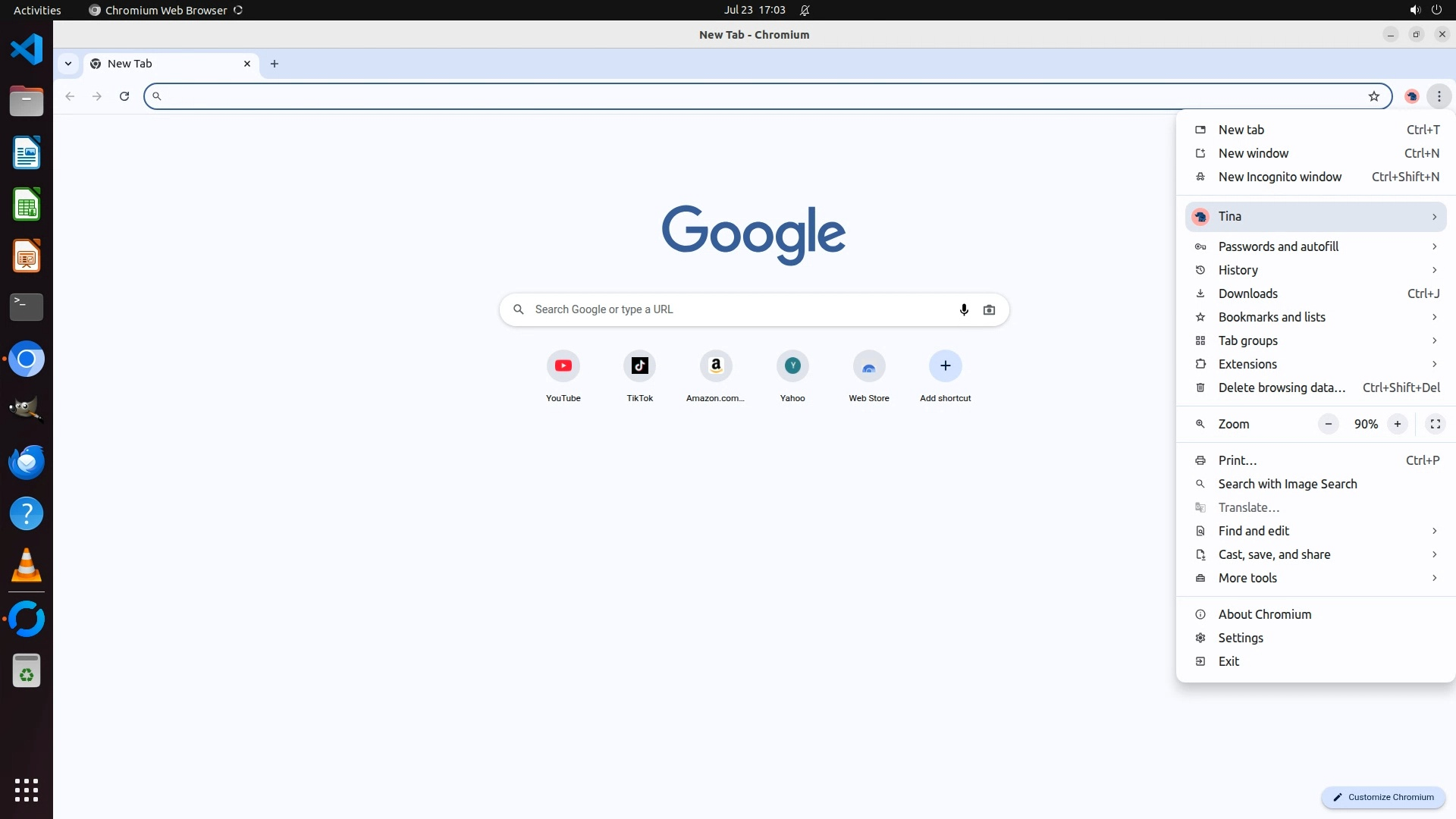Increase zoom with the plus button
The width and height of the screenshot is (1456, 819).
1397,424
